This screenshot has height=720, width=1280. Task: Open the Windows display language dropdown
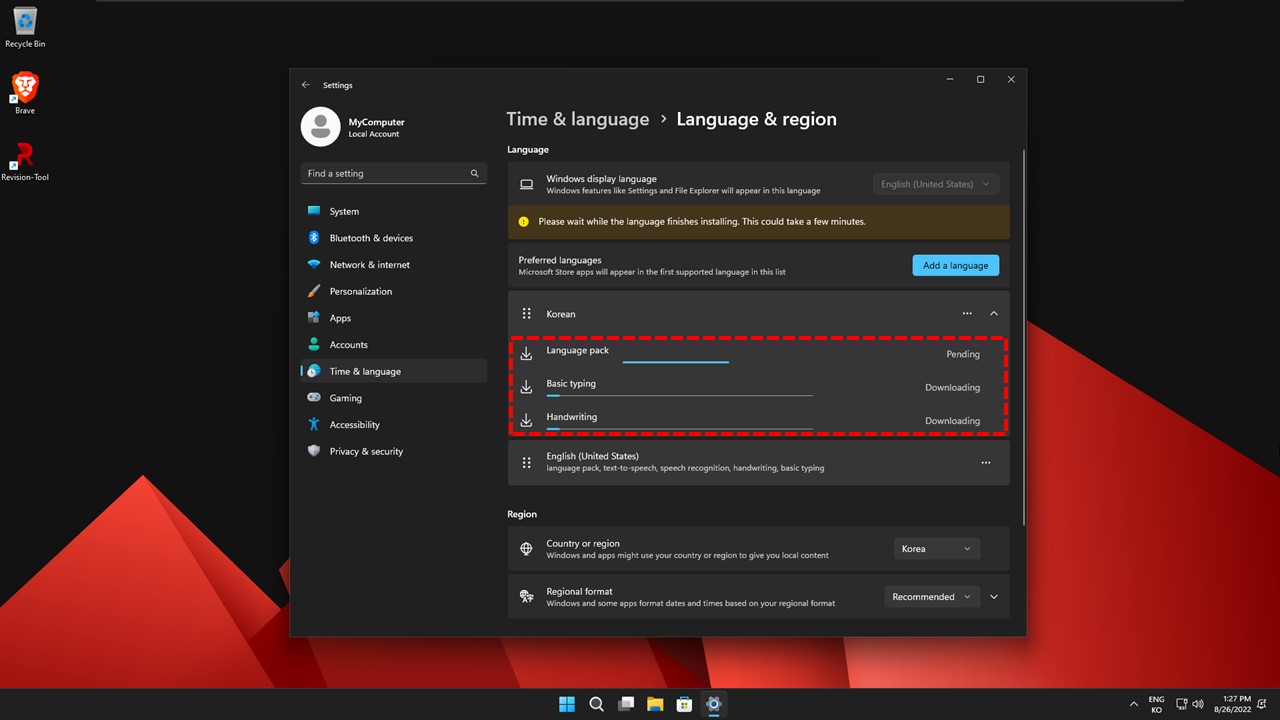pos(935,184)
